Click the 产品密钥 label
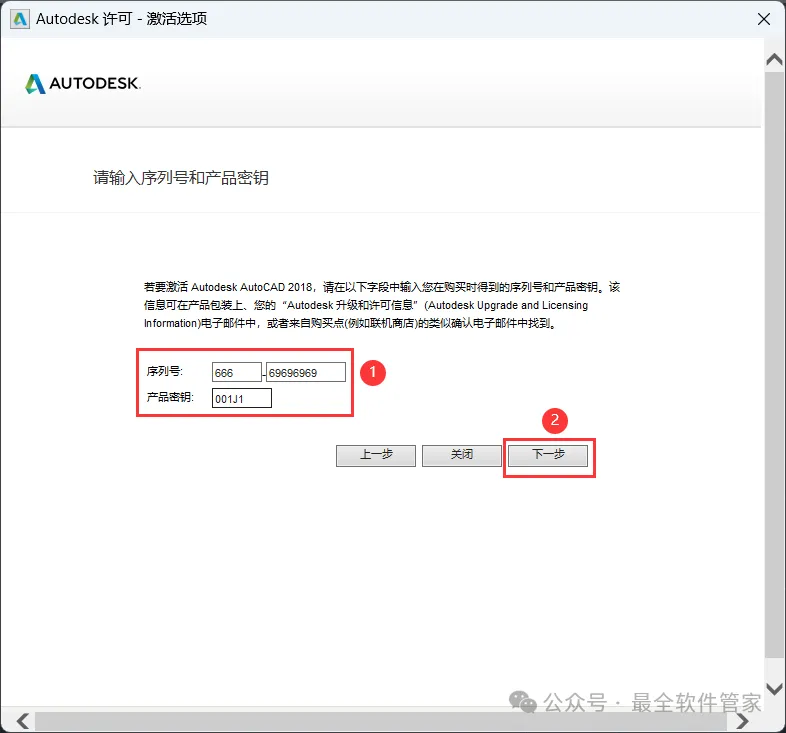786x733 pixels. coord(170,397)
